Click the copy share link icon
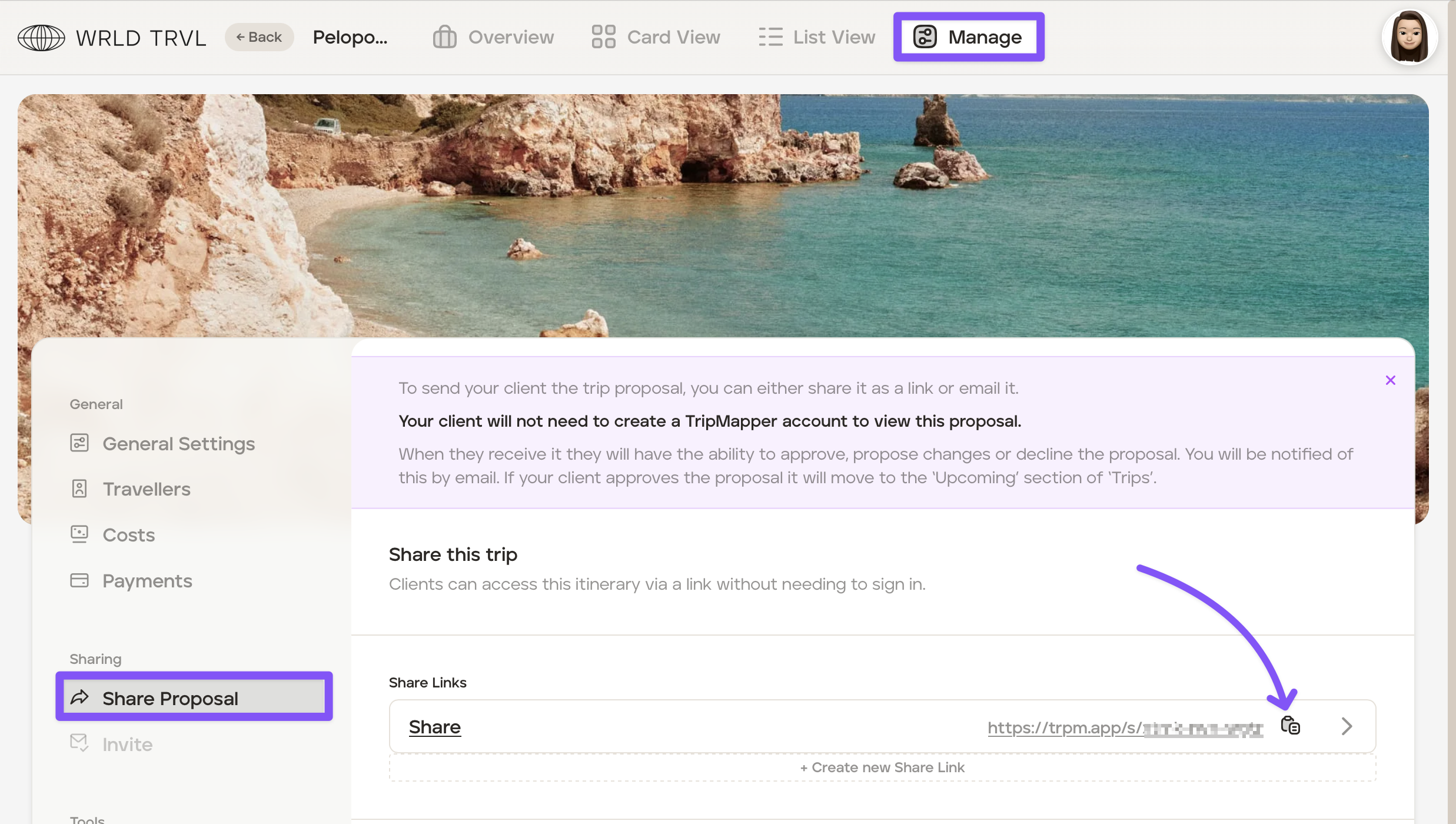This screenshot has height=824, width=1456. click(1290, 726)
